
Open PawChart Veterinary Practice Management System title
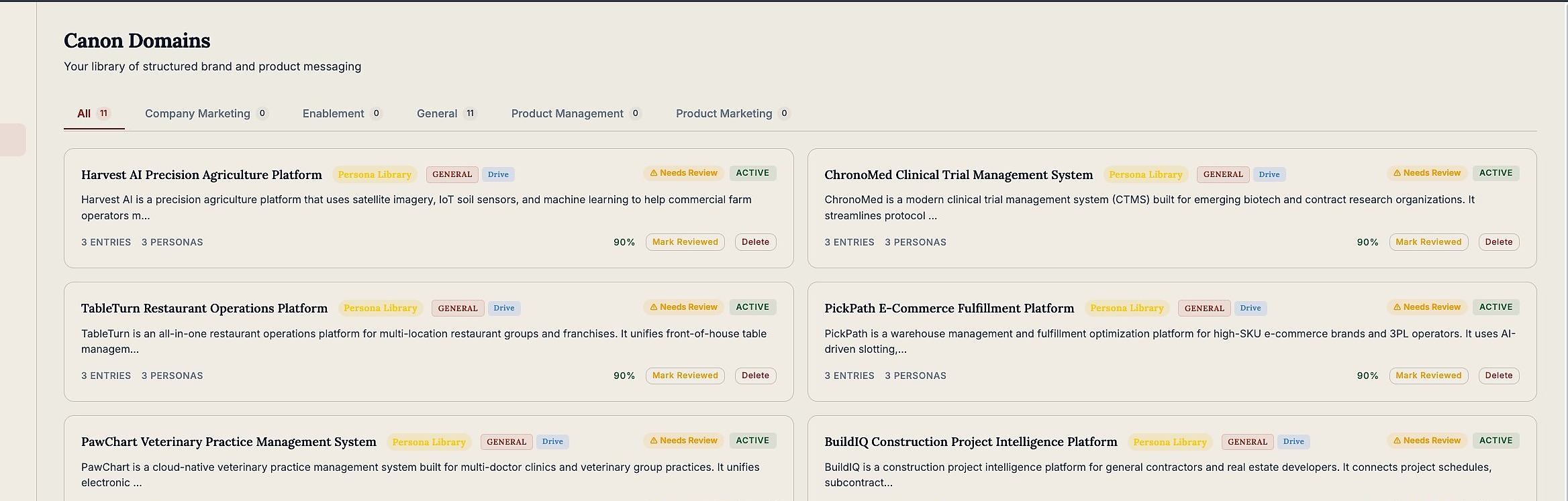pos(229,441)
